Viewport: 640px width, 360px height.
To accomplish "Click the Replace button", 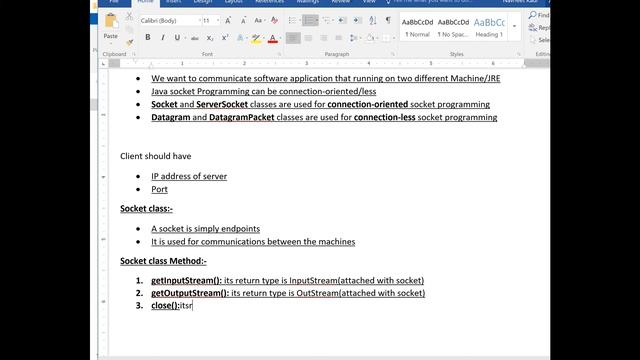I will click(x=539, y=28).
